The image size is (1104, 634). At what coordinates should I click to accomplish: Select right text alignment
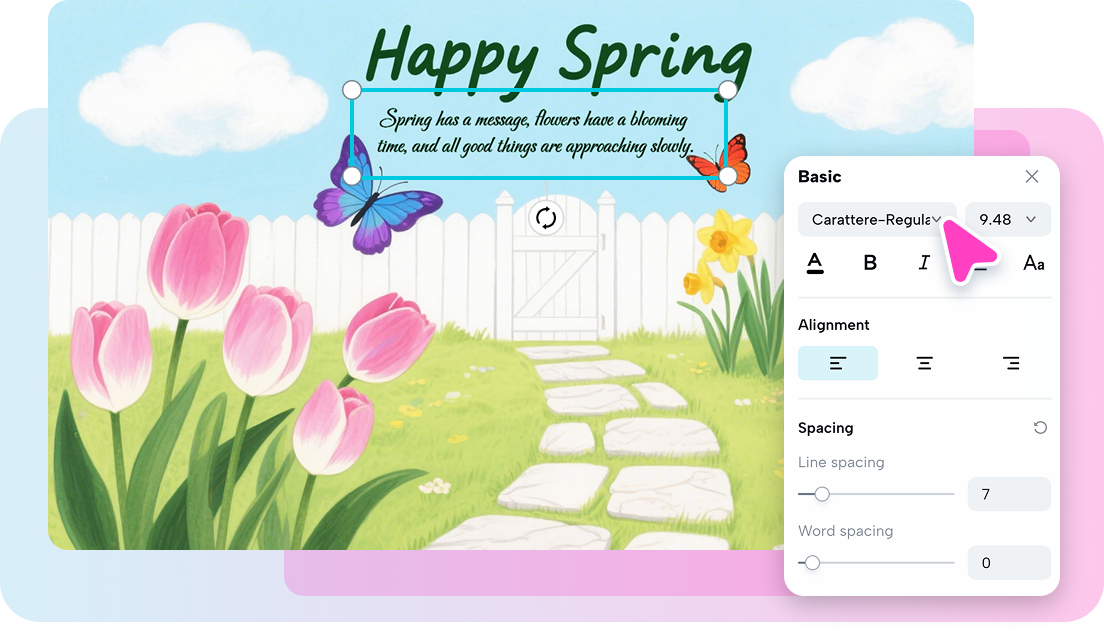1011,363
